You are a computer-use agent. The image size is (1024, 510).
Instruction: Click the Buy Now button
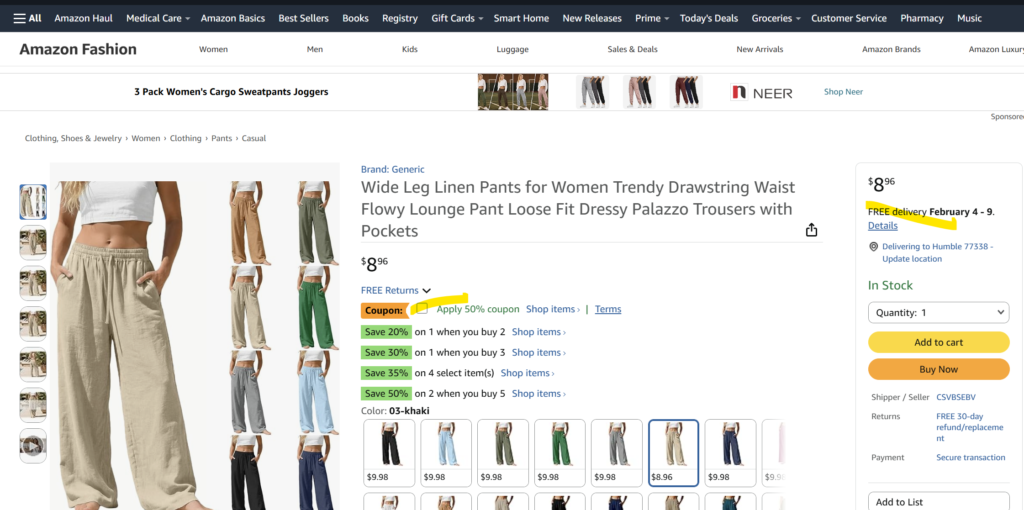point(938,369)
